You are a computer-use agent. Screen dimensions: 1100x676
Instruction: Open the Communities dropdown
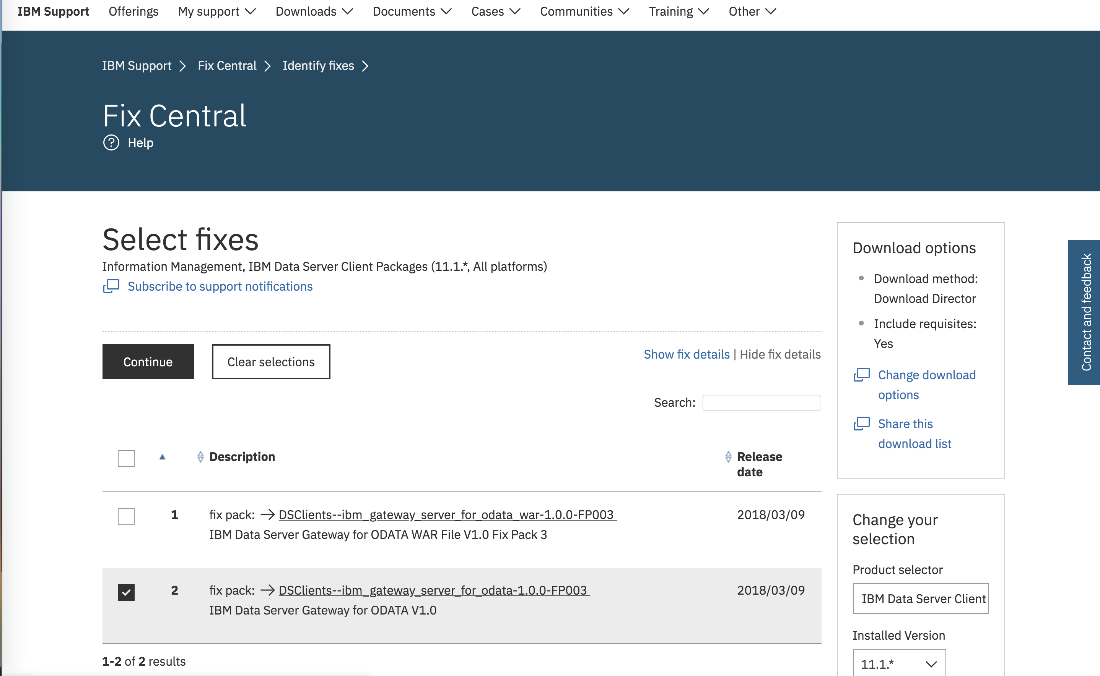point(584,12)
